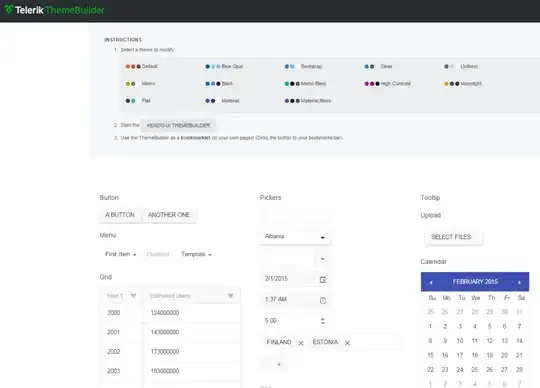Viewport: 540px width, 388px height.
Task: Open filter for Estimated Users column
Action: click(231, 296)
